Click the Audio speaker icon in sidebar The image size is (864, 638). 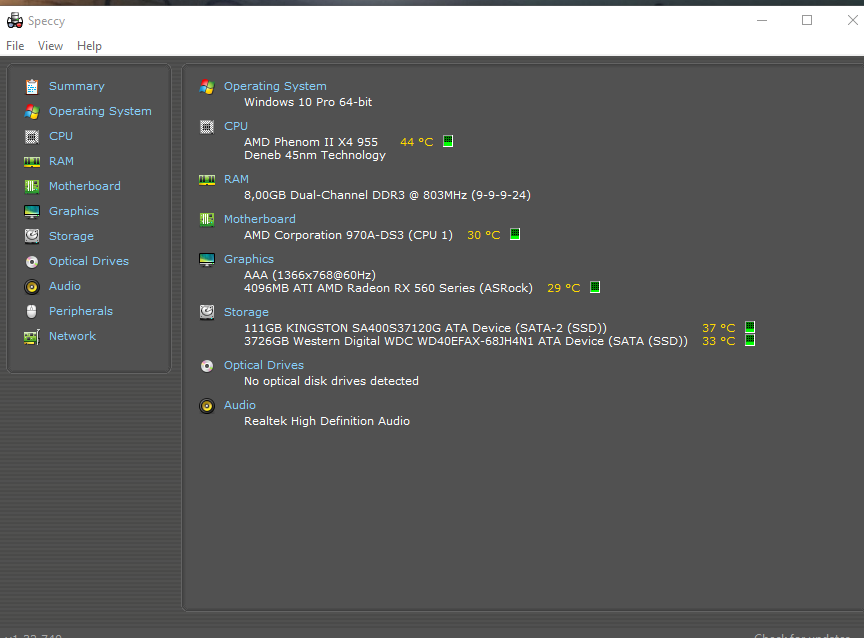32,286
